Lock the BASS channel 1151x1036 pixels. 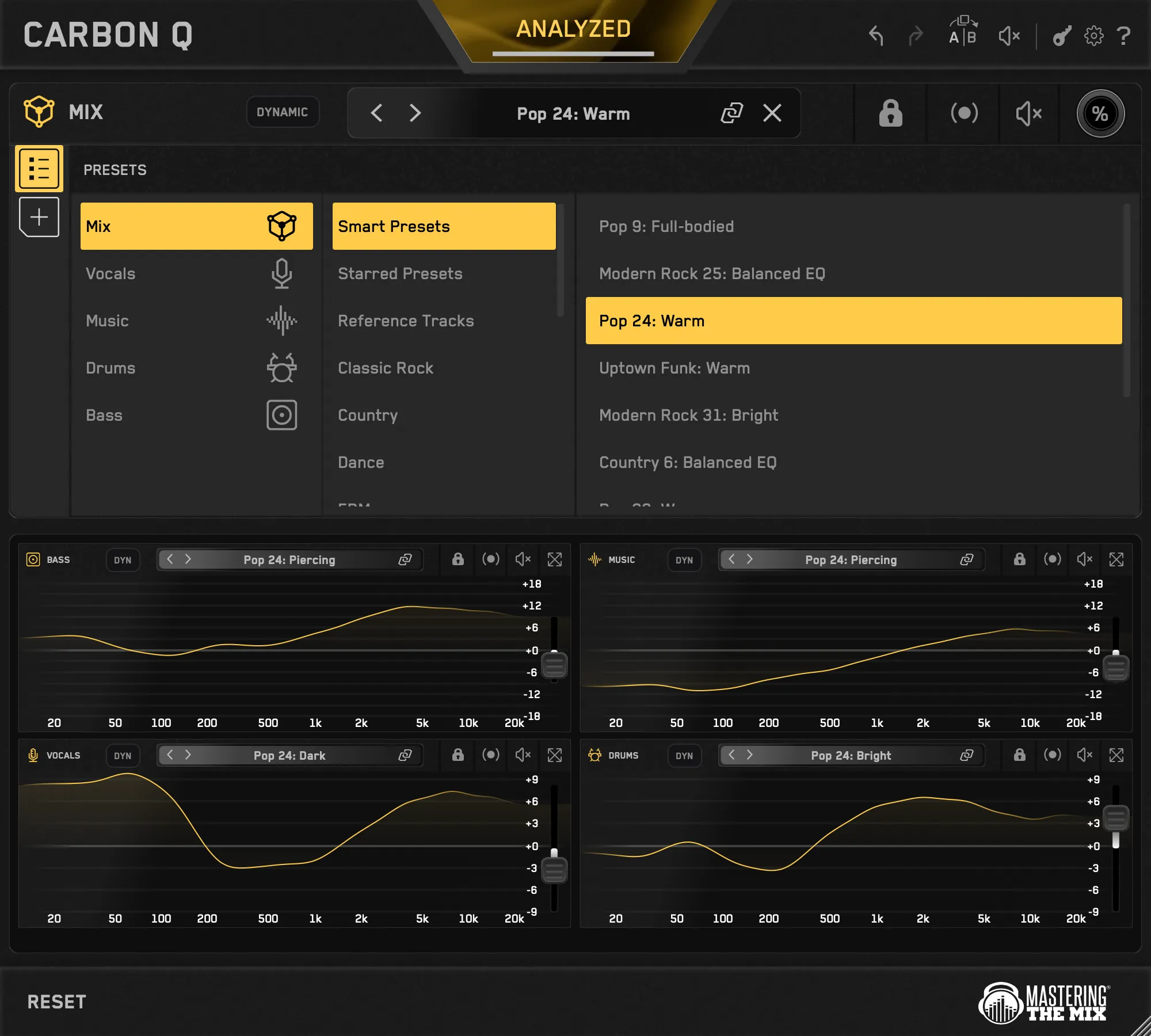pyautogui.click(x=458, y=559)
